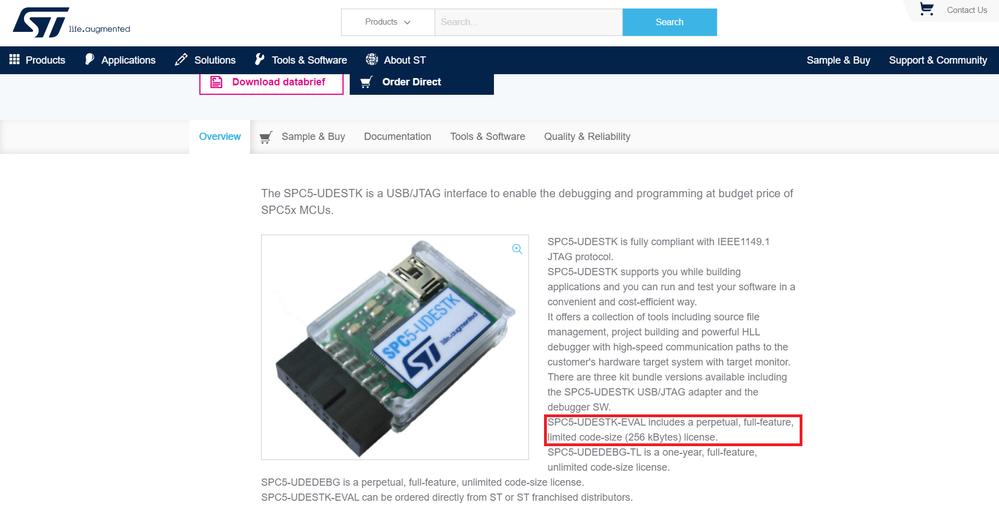Click the blue Search button
This screenshot has height=507, width=999.
[670, 22]
